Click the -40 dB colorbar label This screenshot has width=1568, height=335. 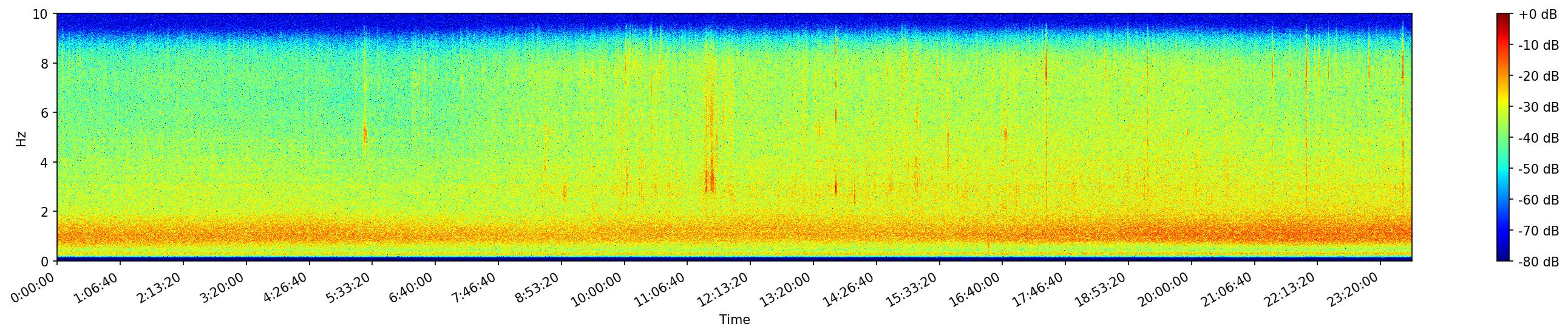[1538, 138]
